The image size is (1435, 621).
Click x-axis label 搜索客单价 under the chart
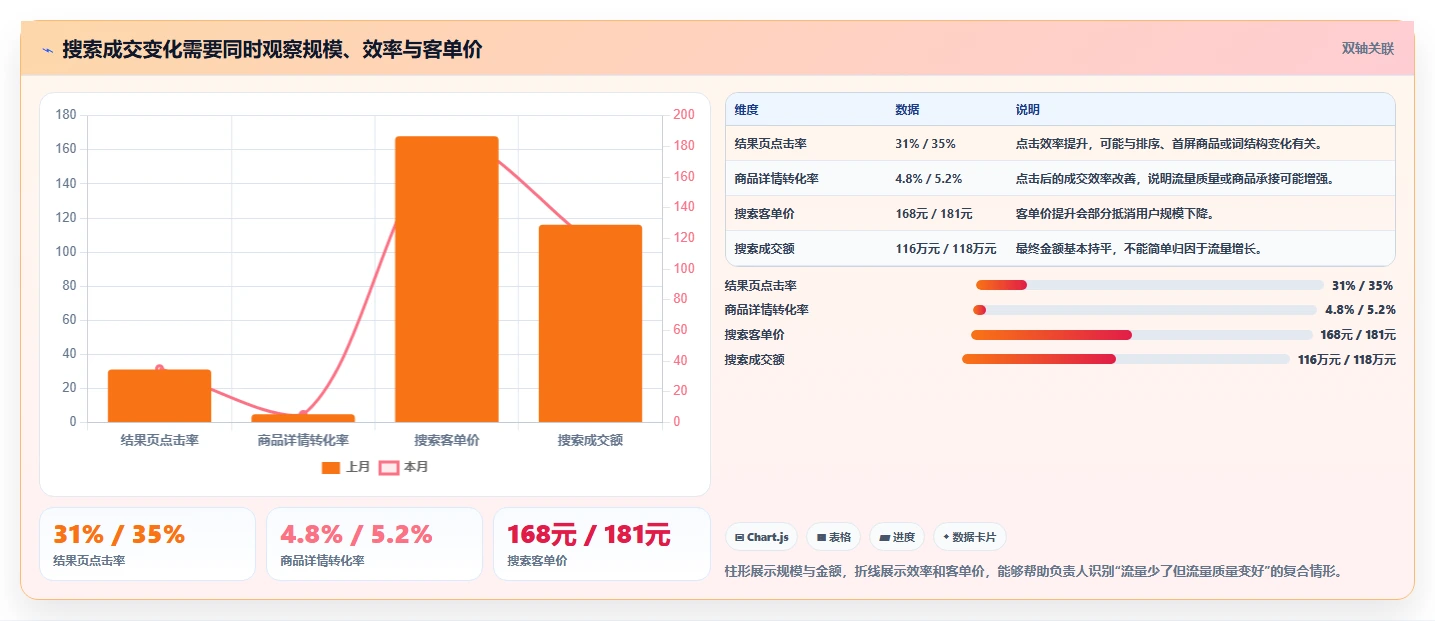[x=447, y=440]
